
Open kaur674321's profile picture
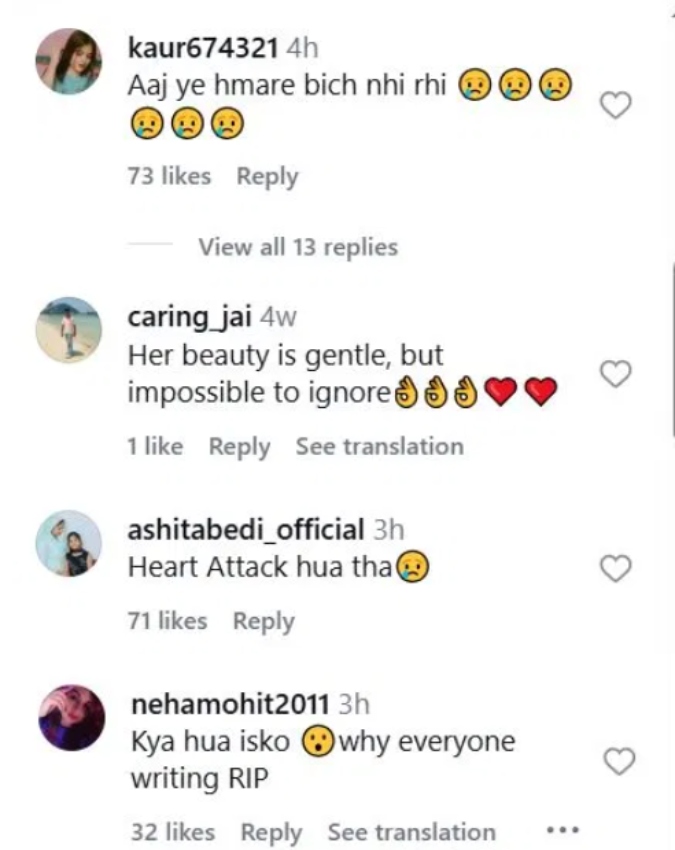click(x=69, y=61)
